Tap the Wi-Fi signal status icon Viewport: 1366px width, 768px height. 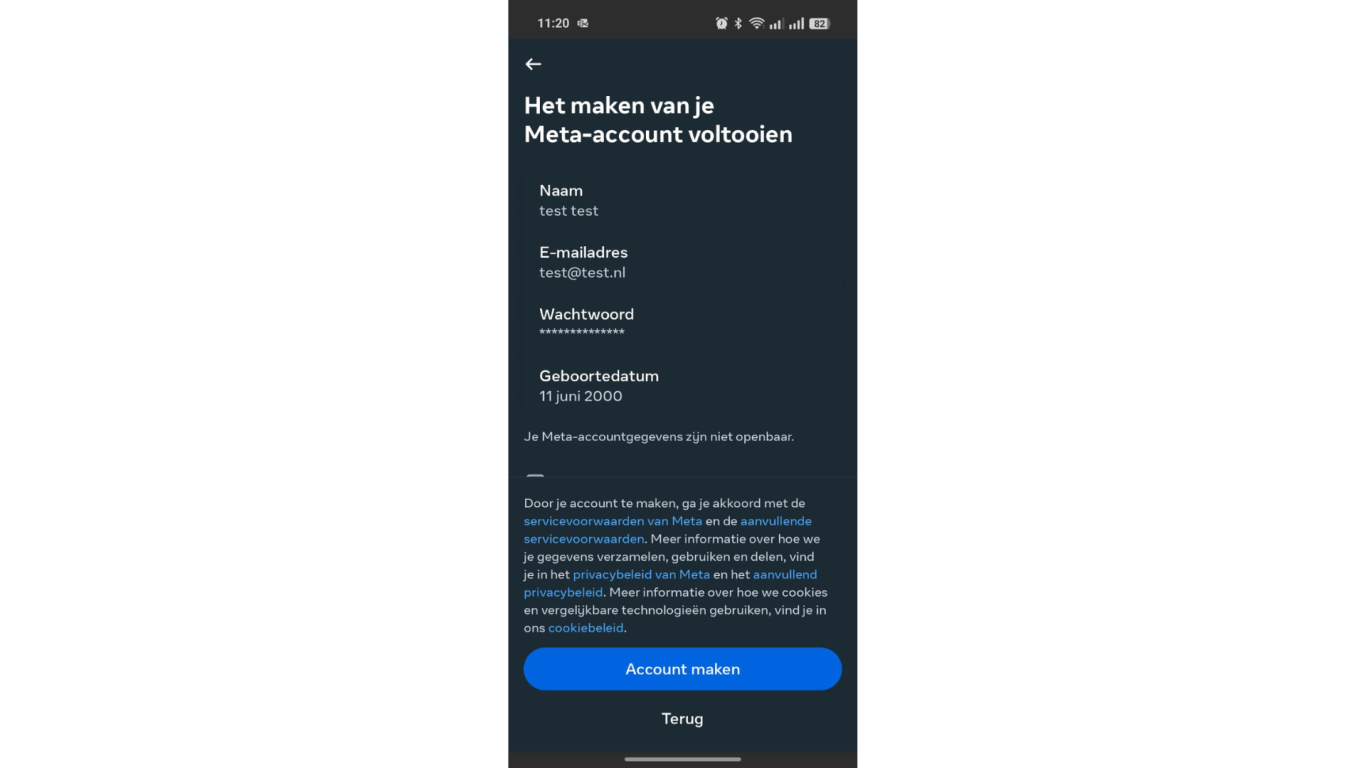pos(757,23)
